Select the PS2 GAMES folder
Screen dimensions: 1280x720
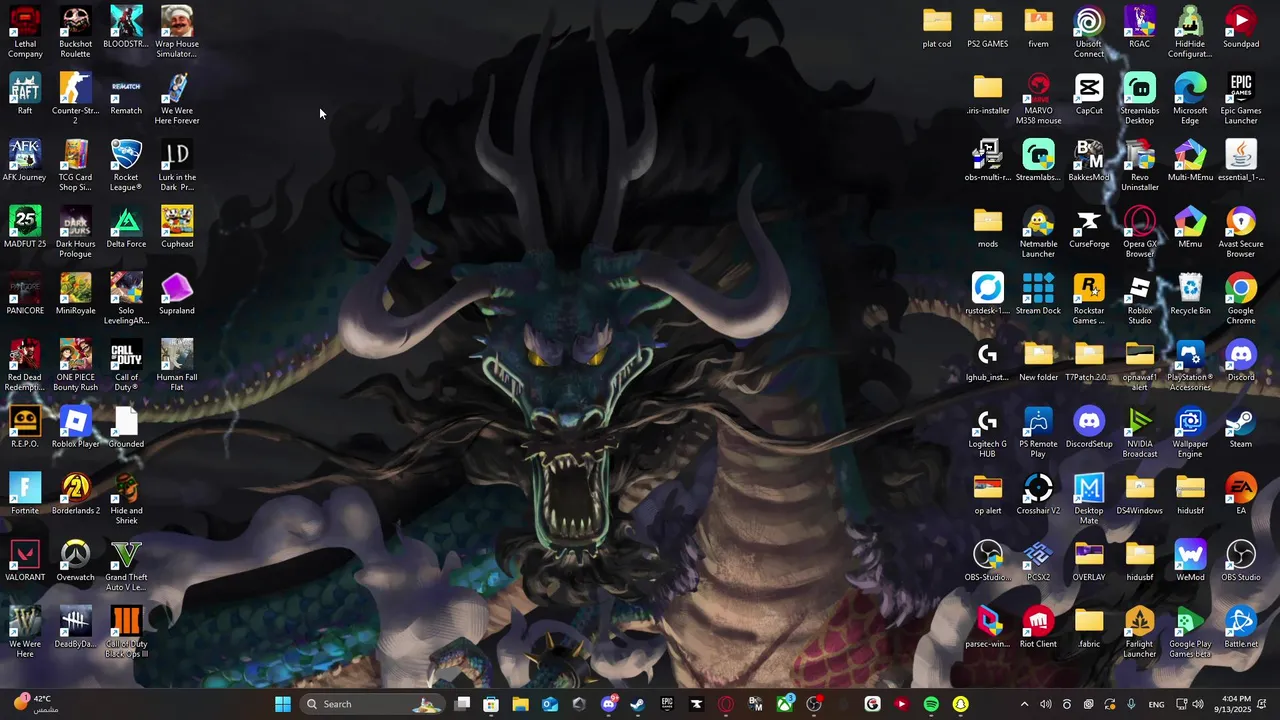pyautogui.click(x=988, y=28)
